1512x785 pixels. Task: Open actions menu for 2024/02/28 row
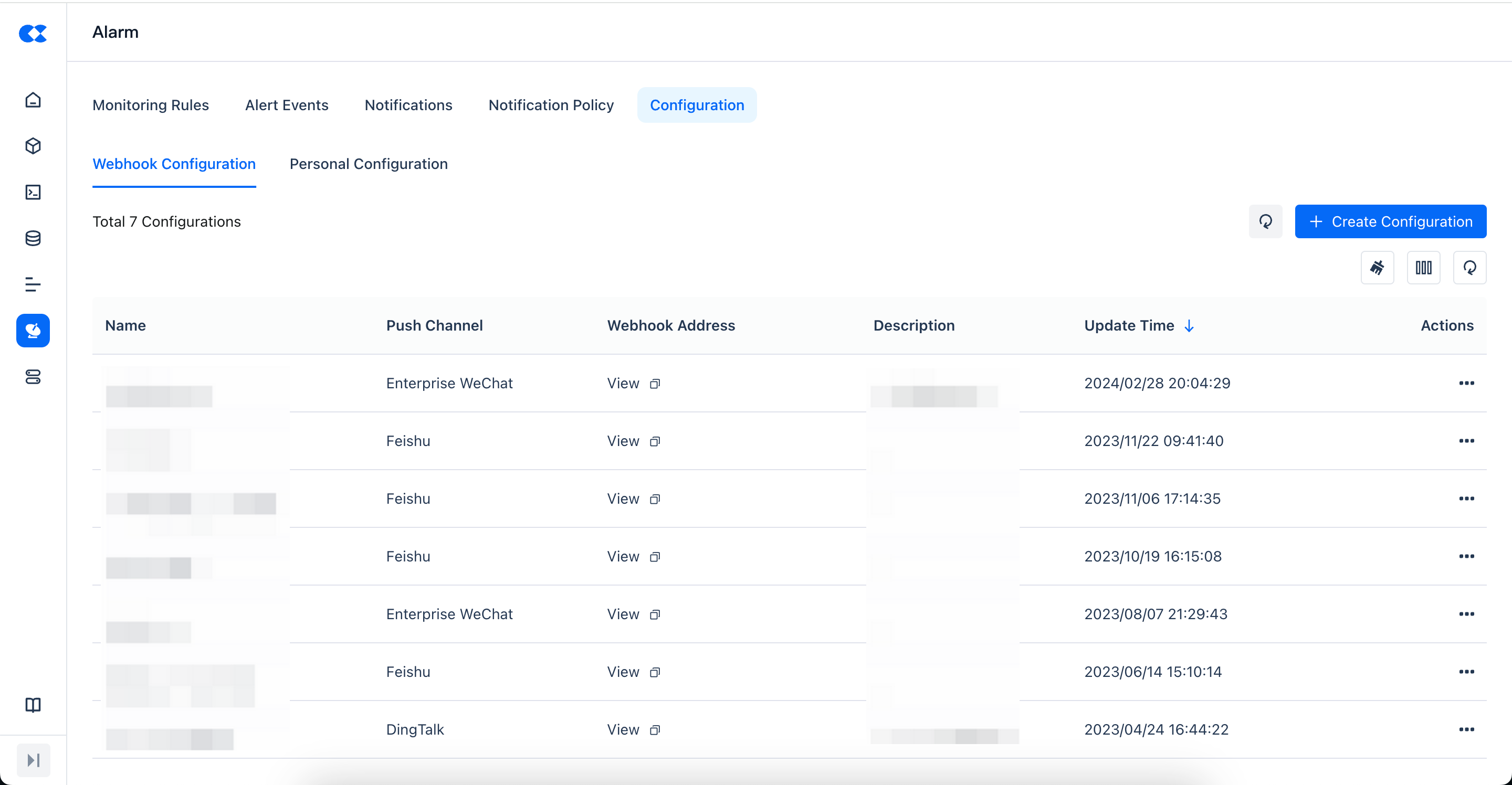pyautogui.click(x=1466, y=383)
